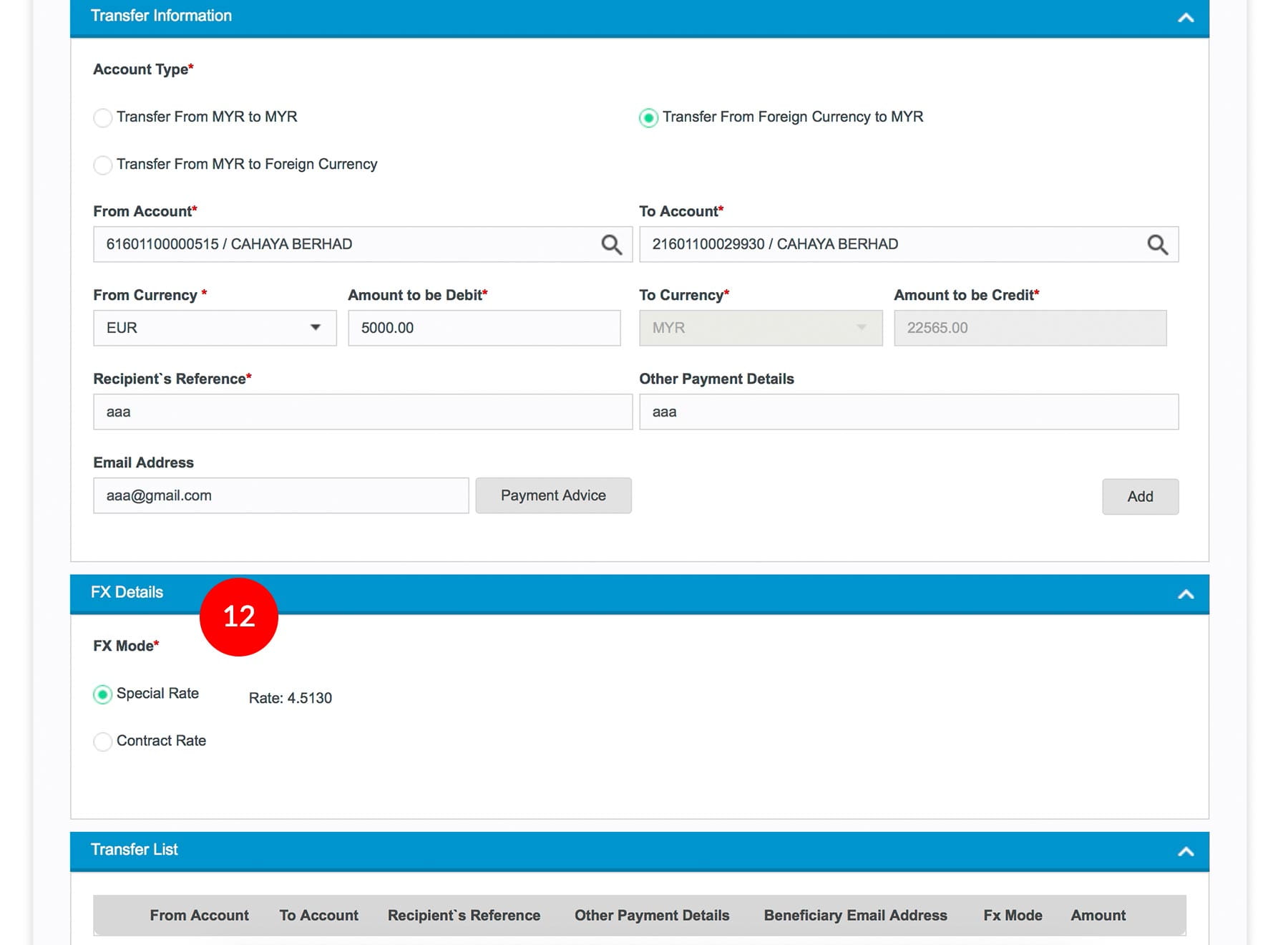
Task: Focus the Recipient's Reference input field
Action: pos(362,412)
